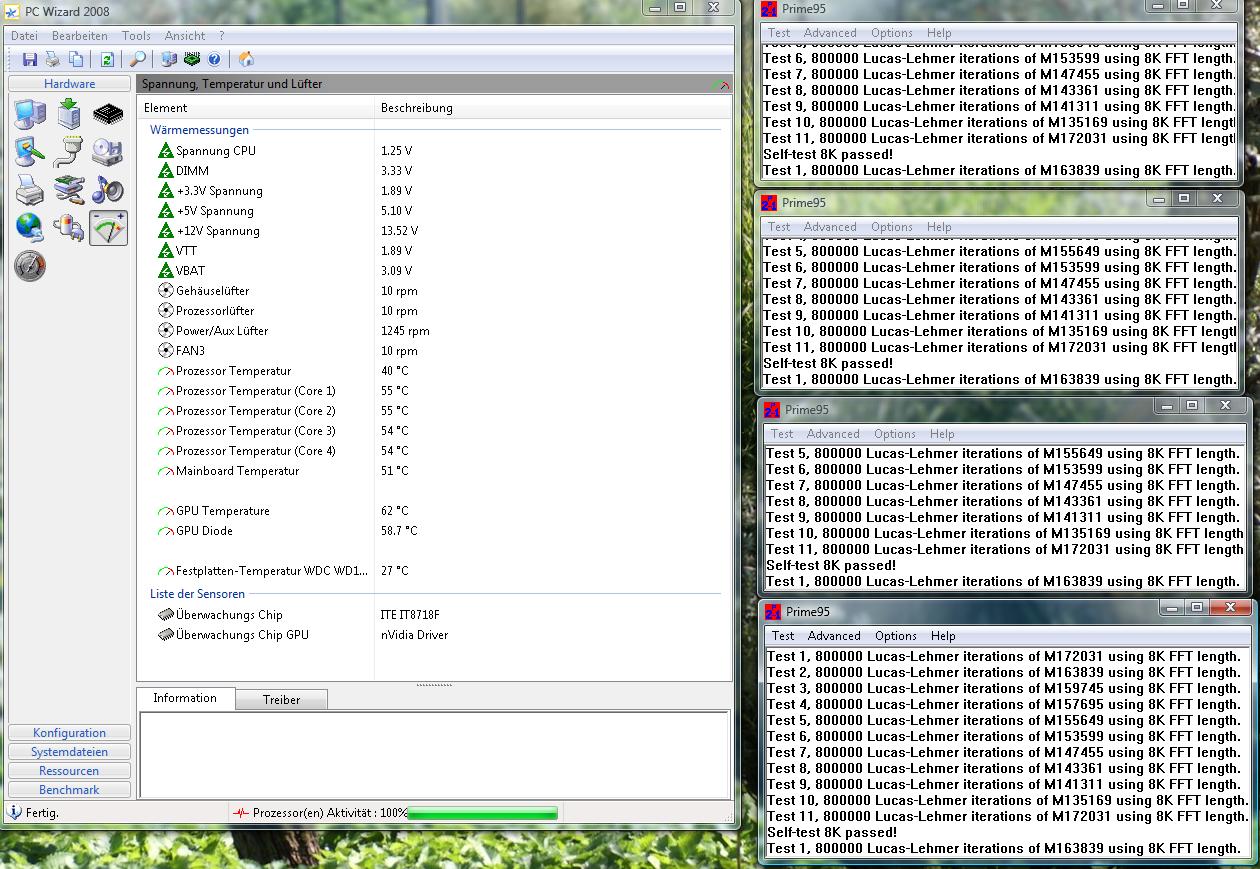Click the Save report toolbar icon
This screenshot has height=869, width=1260.
(x=30, y=60)
